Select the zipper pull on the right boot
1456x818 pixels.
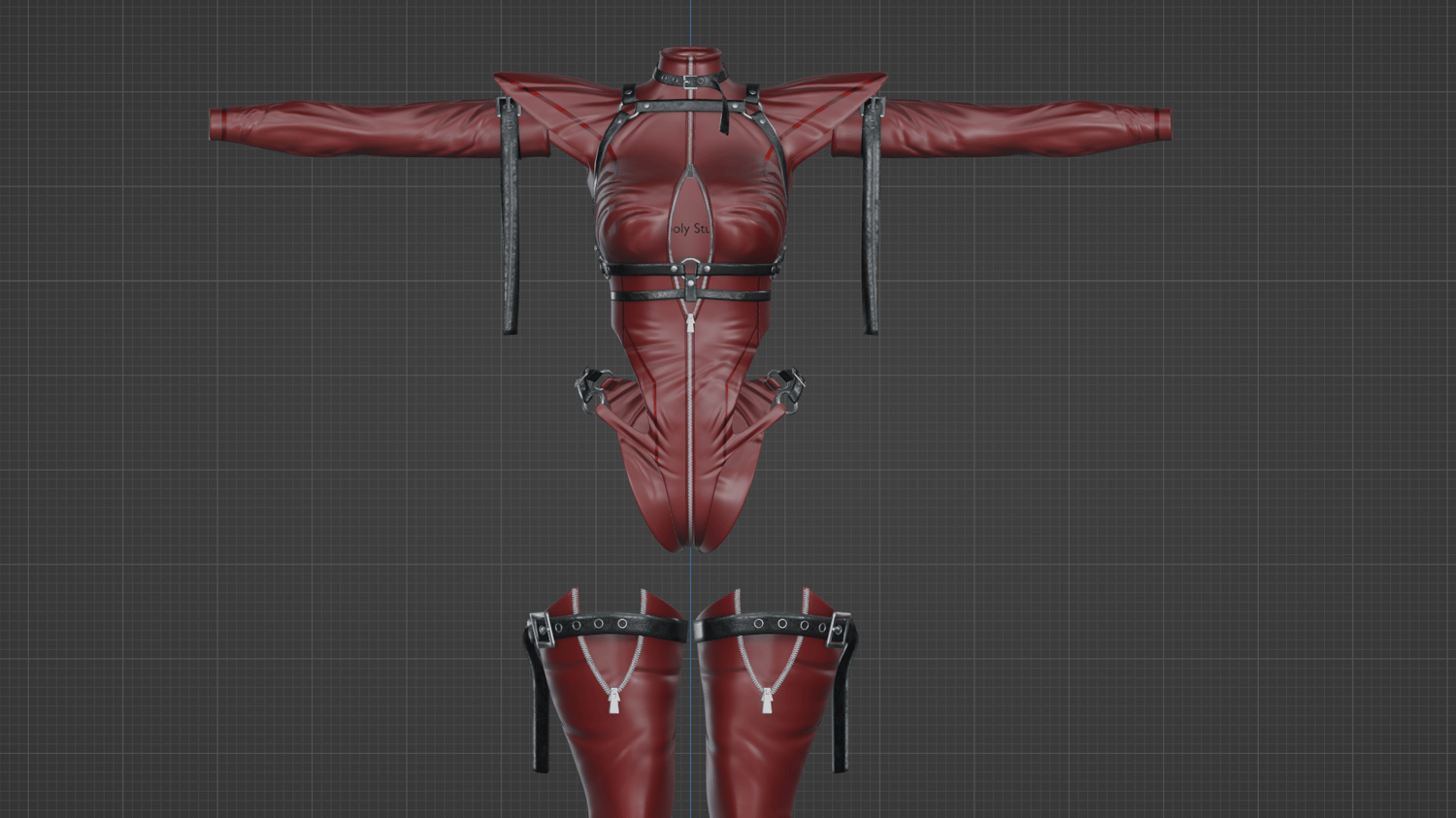[767, 701]
